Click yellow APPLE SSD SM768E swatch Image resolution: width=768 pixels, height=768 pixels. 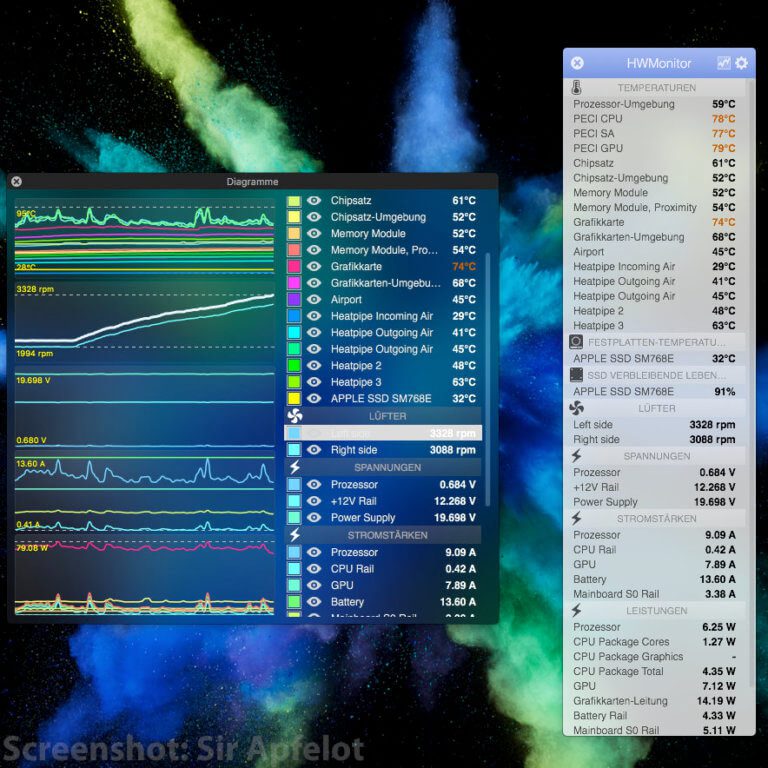coord(294,398)
